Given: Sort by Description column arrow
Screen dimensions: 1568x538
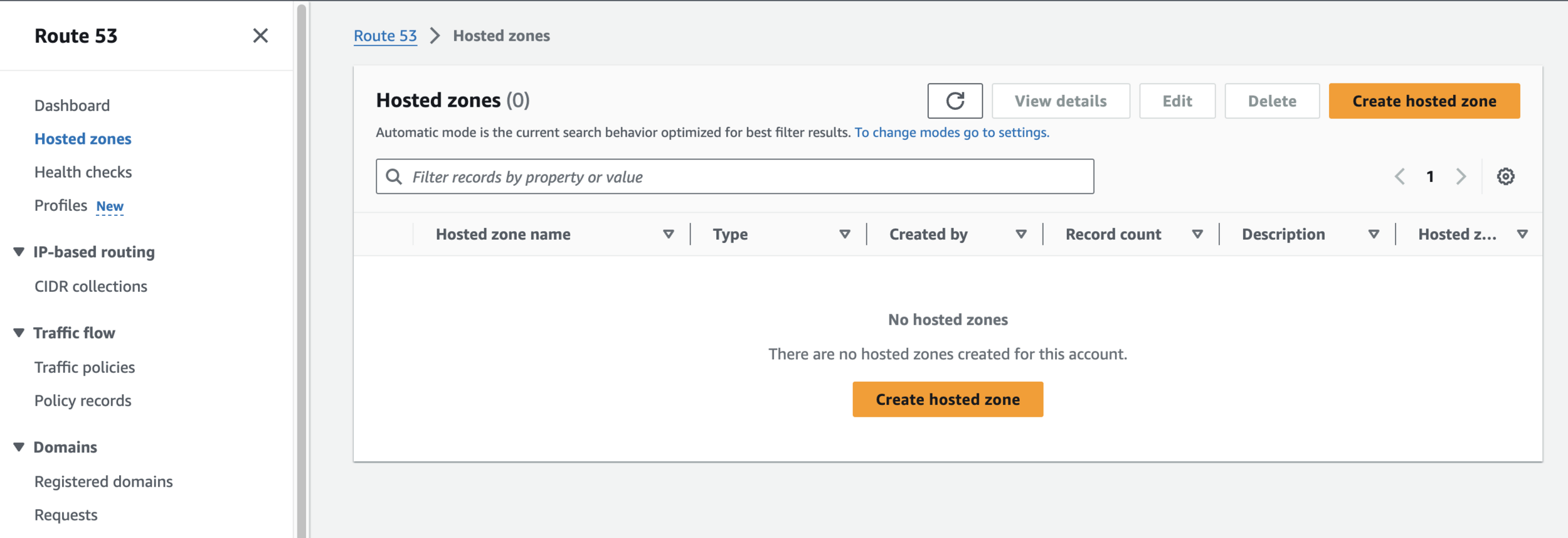Looking at the screenshot, I should click(x=1374, y=234).
